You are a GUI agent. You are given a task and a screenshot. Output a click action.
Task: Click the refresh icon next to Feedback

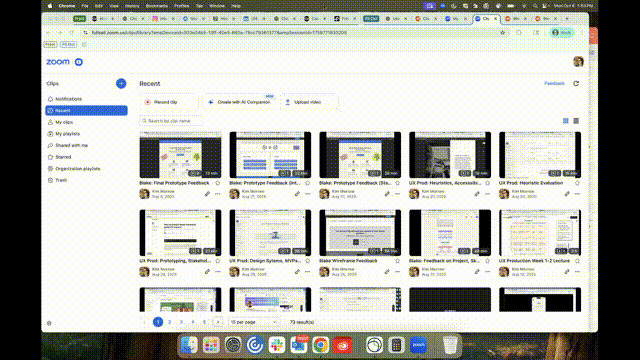tap(576, 83)
